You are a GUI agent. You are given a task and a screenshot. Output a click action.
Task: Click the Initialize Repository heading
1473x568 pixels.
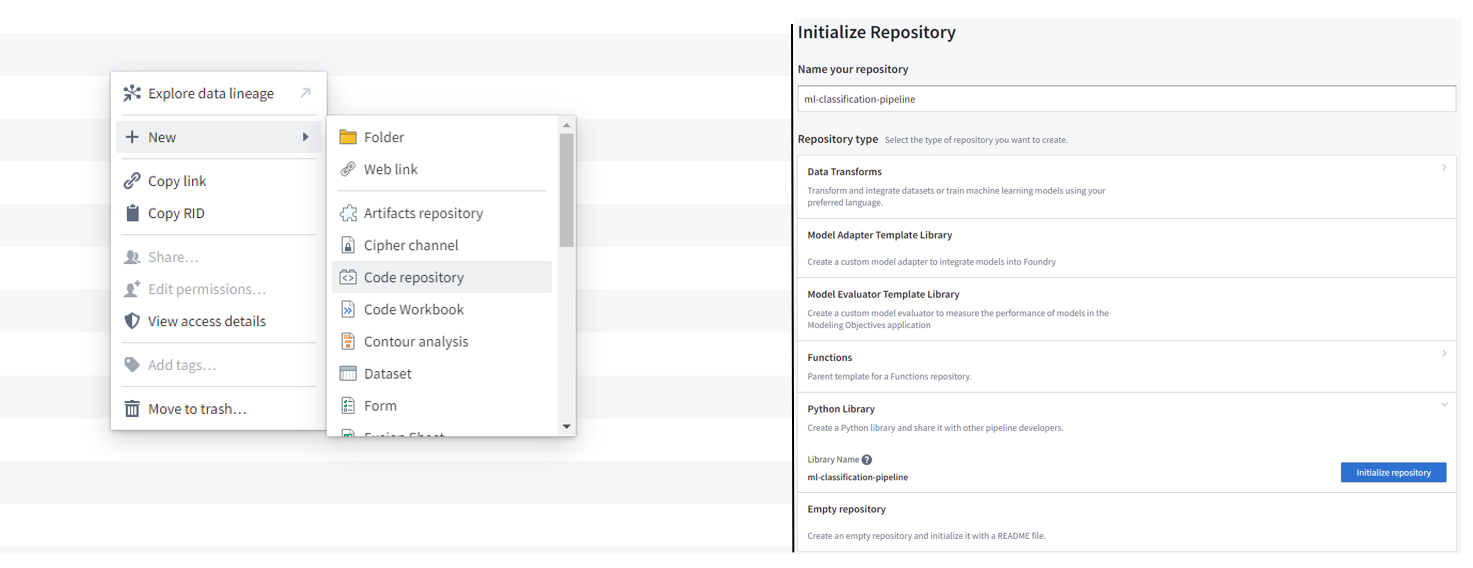[877, 32]
